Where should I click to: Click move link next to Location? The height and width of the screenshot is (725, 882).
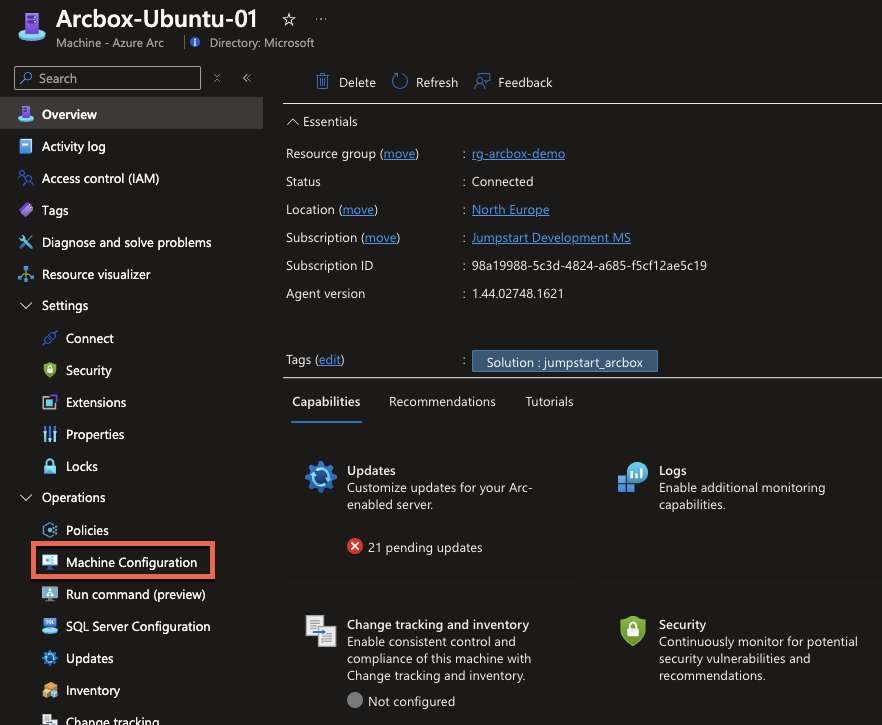click(358, 209)
